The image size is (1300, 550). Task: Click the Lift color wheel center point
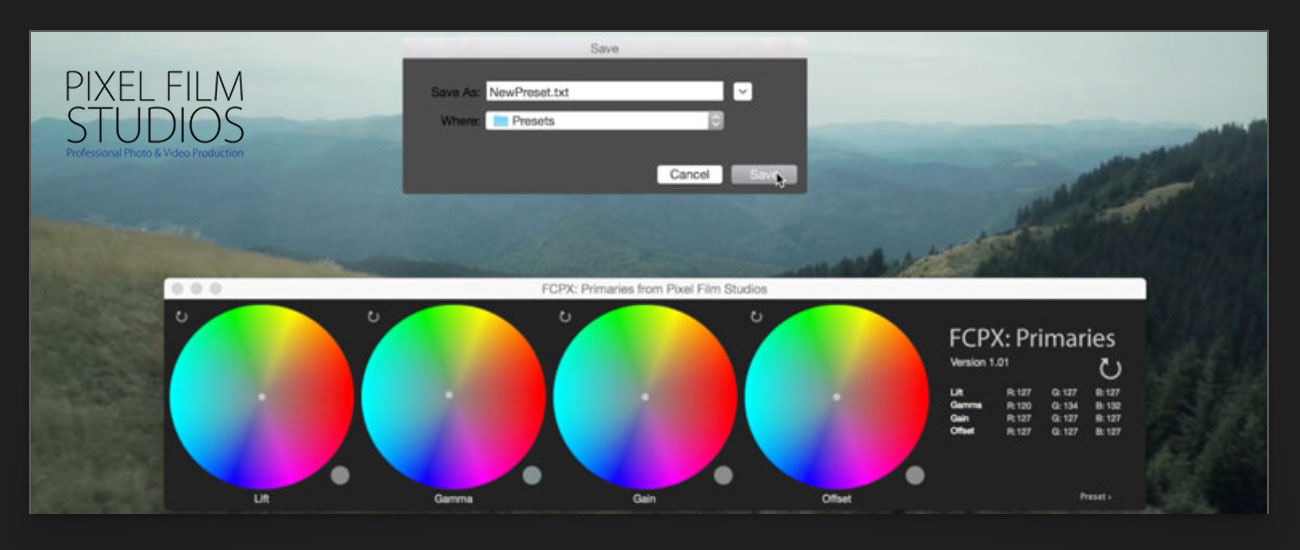click(x=262, y=397)
